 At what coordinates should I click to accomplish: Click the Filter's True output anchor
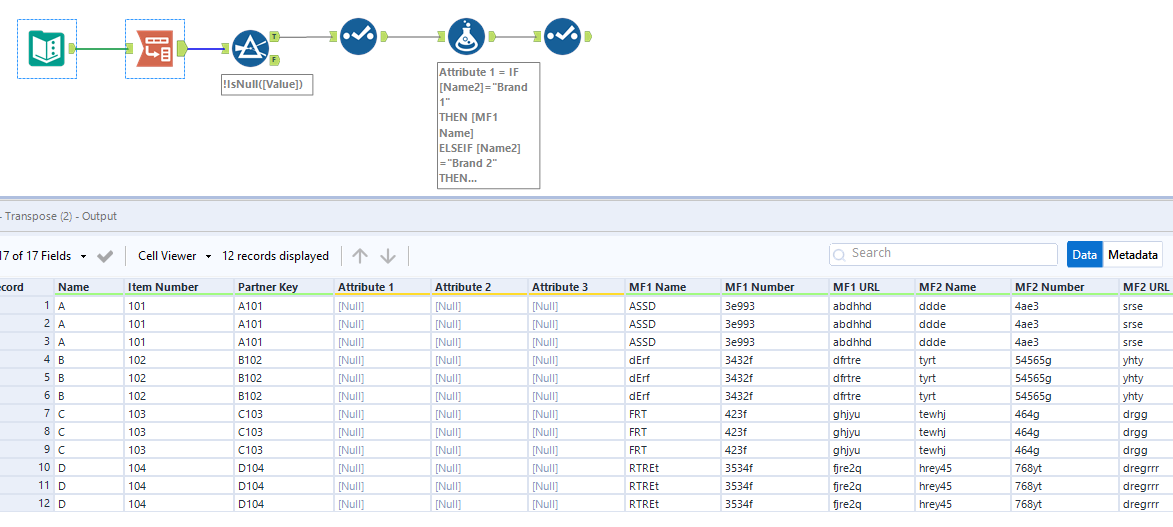[x=275, y=36]
